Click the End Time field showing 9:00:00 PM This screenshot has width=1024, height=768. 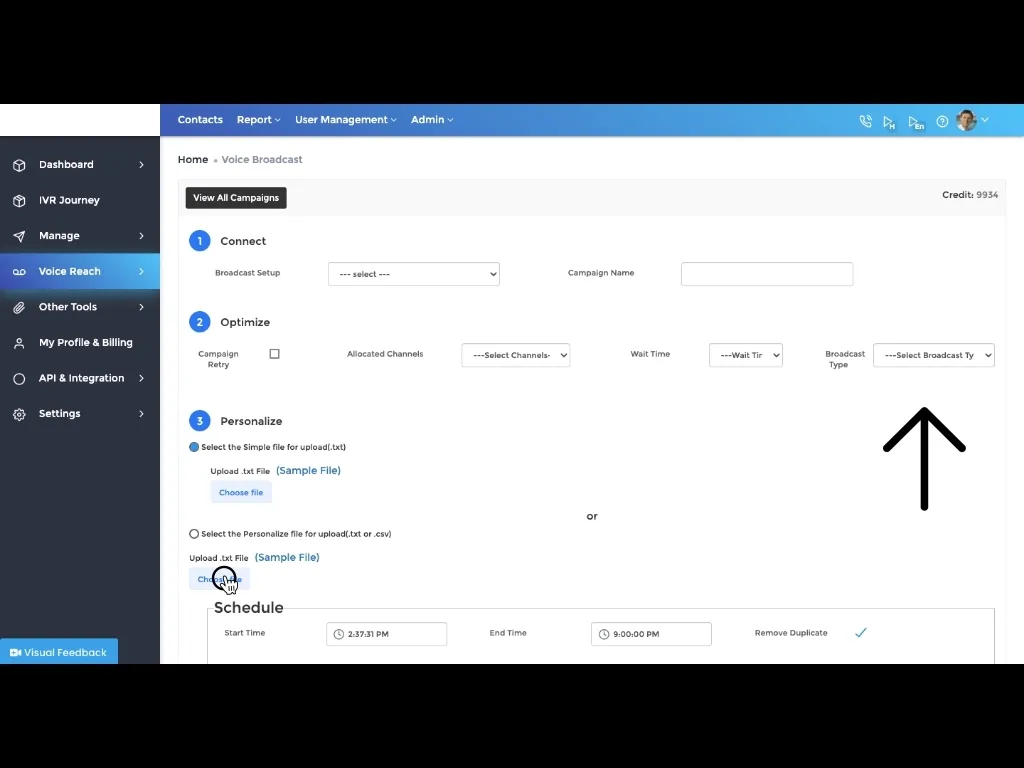click(651, 634)
